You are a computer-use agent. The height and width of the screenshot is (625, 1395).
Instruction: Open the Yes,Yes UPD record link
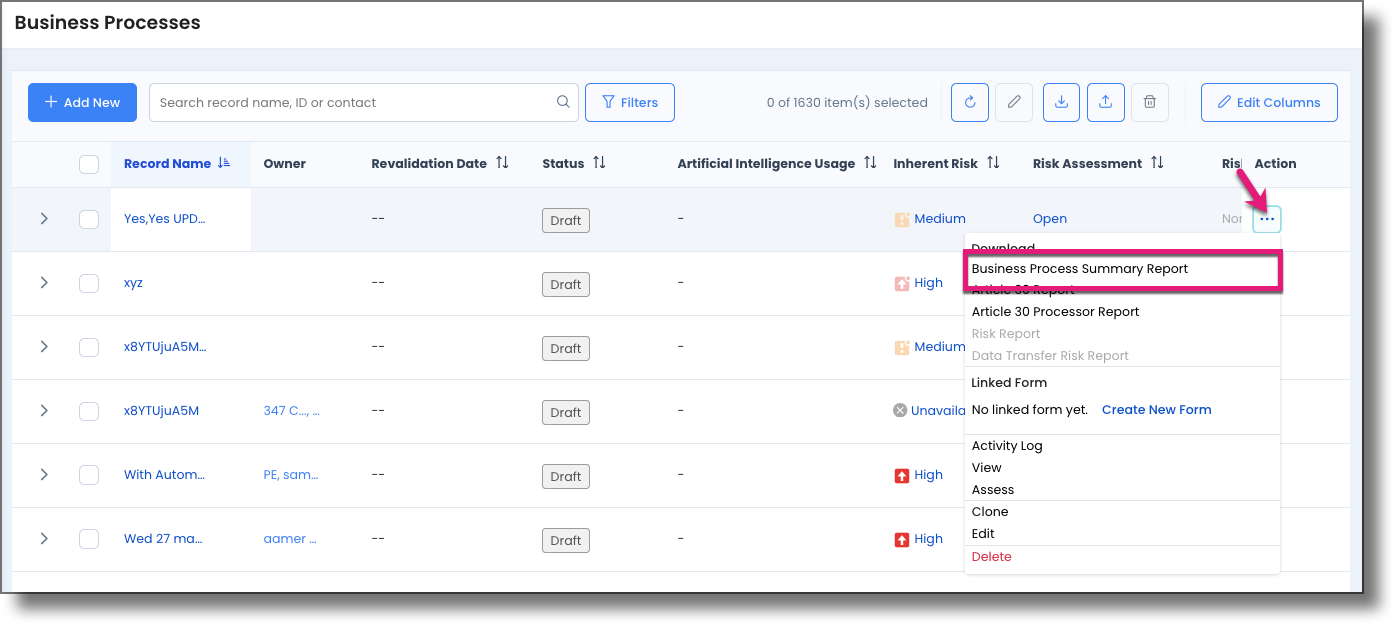(164, 219)
